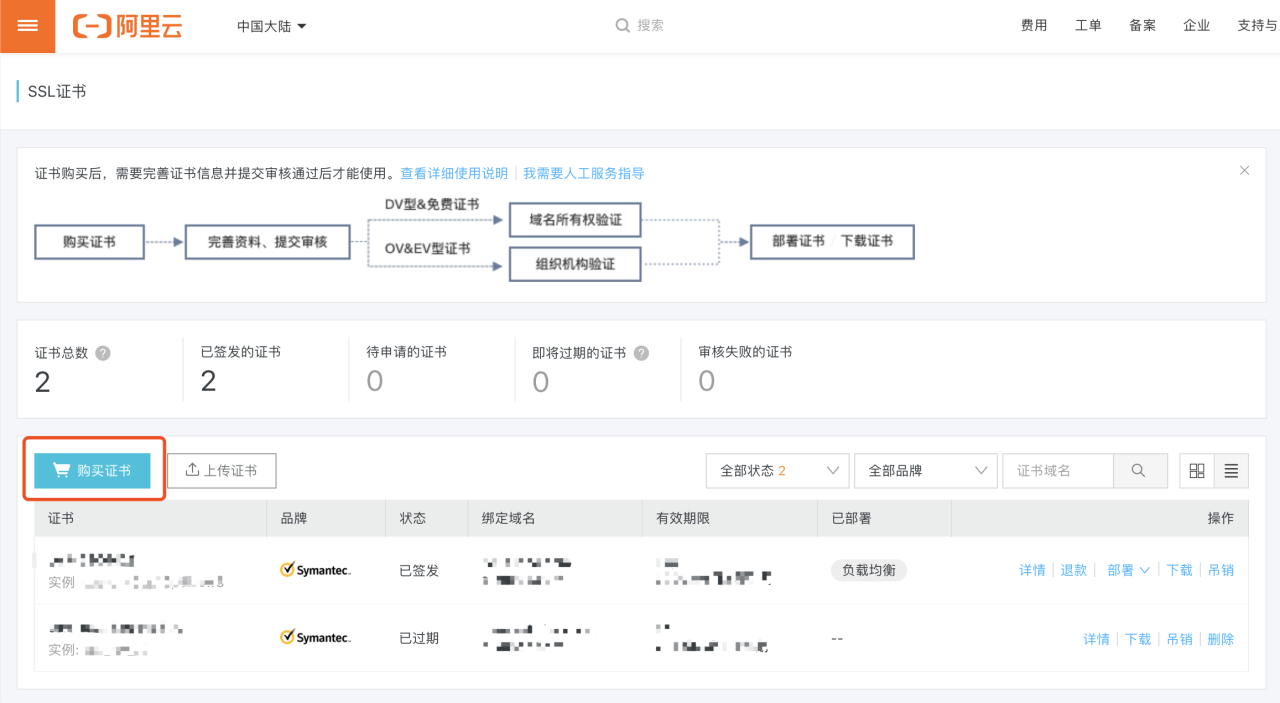Open the 费用 menu in top bar
This screenshot has width=1280, height=703.
1034,26
